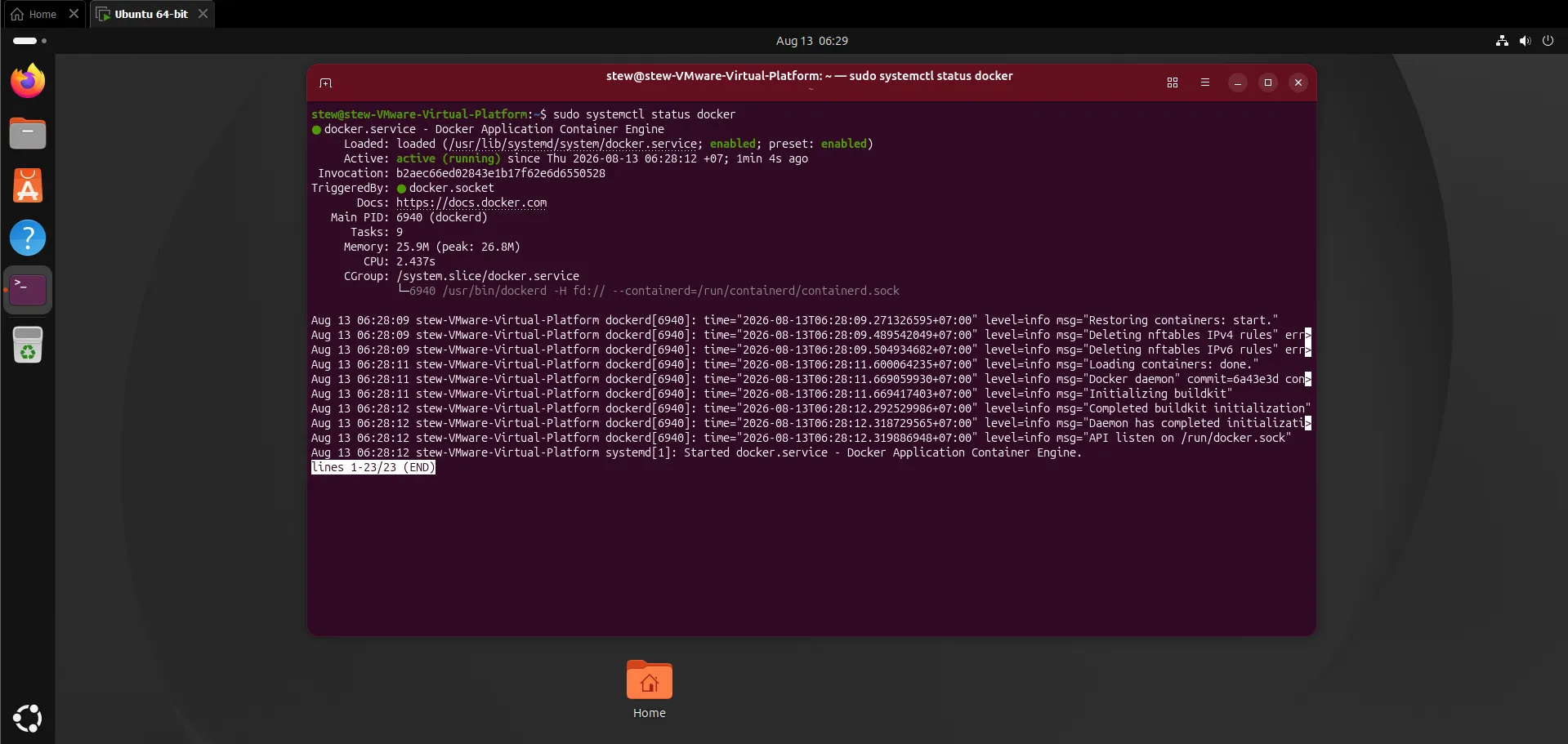Screen dimensions: 1568x744
Task: Open the terminal hamburger menu
Action: coord(1205,82)
